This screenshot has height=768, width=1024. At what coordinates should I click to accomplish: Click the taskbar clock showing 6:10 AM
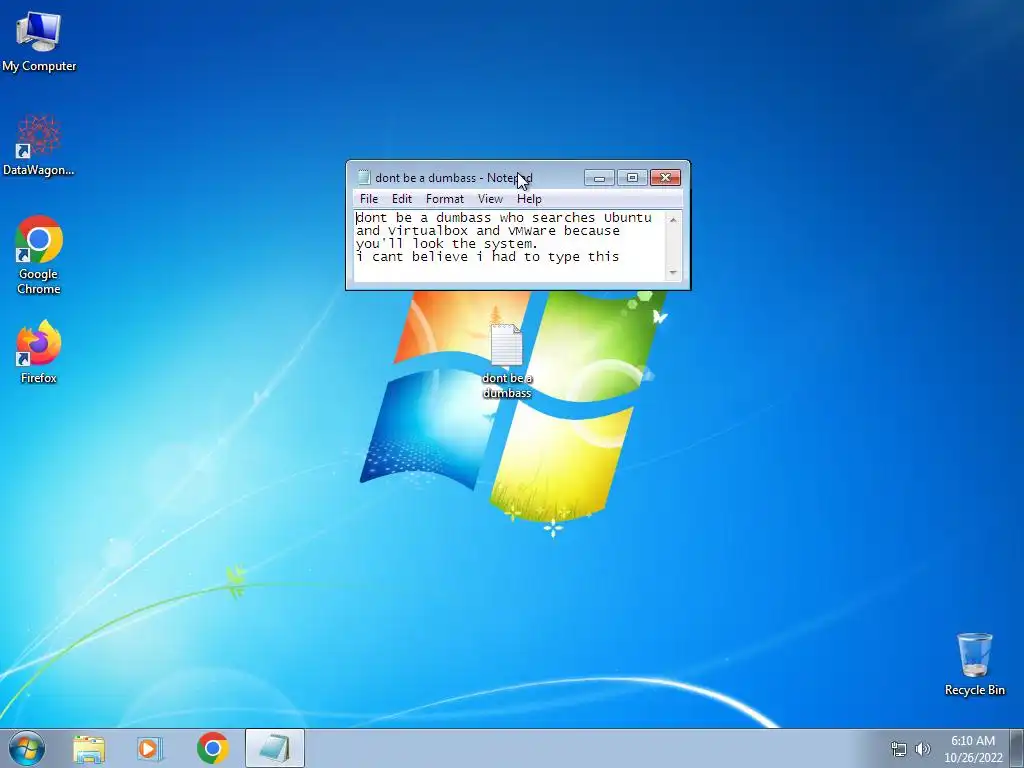pyautogui.click(x=972, y=749)
